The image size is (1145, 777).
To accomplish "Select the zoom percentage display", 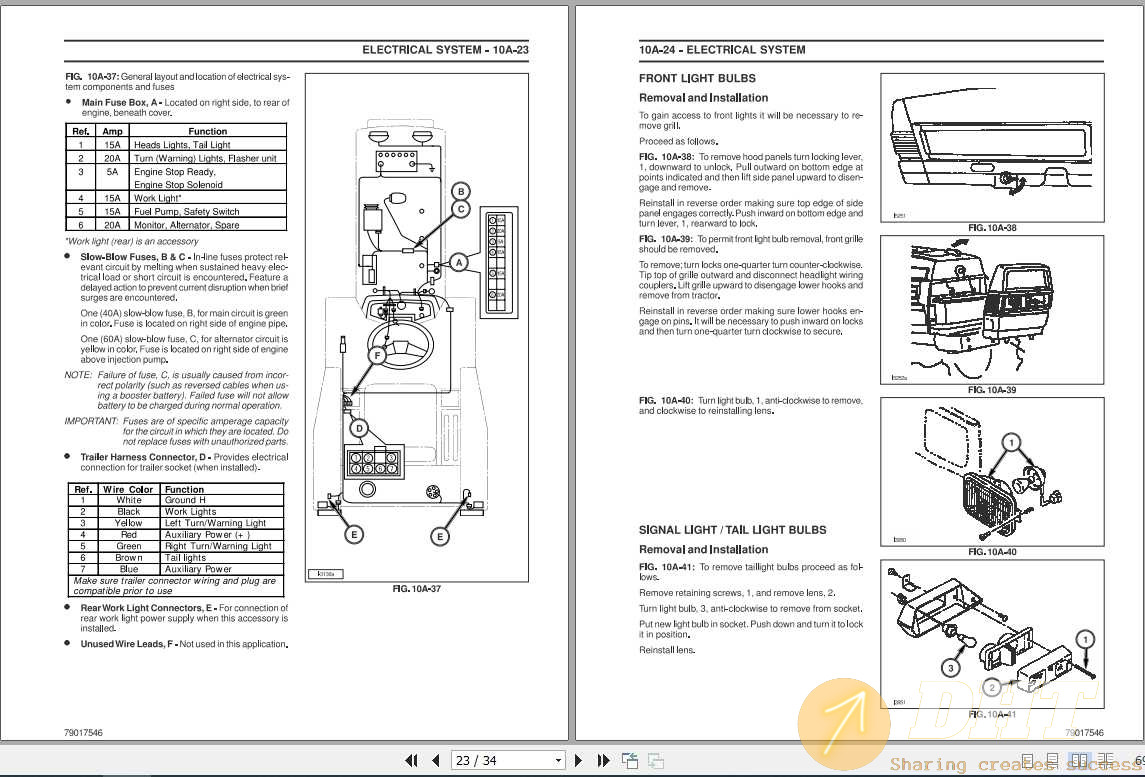I will [1140, 760].
